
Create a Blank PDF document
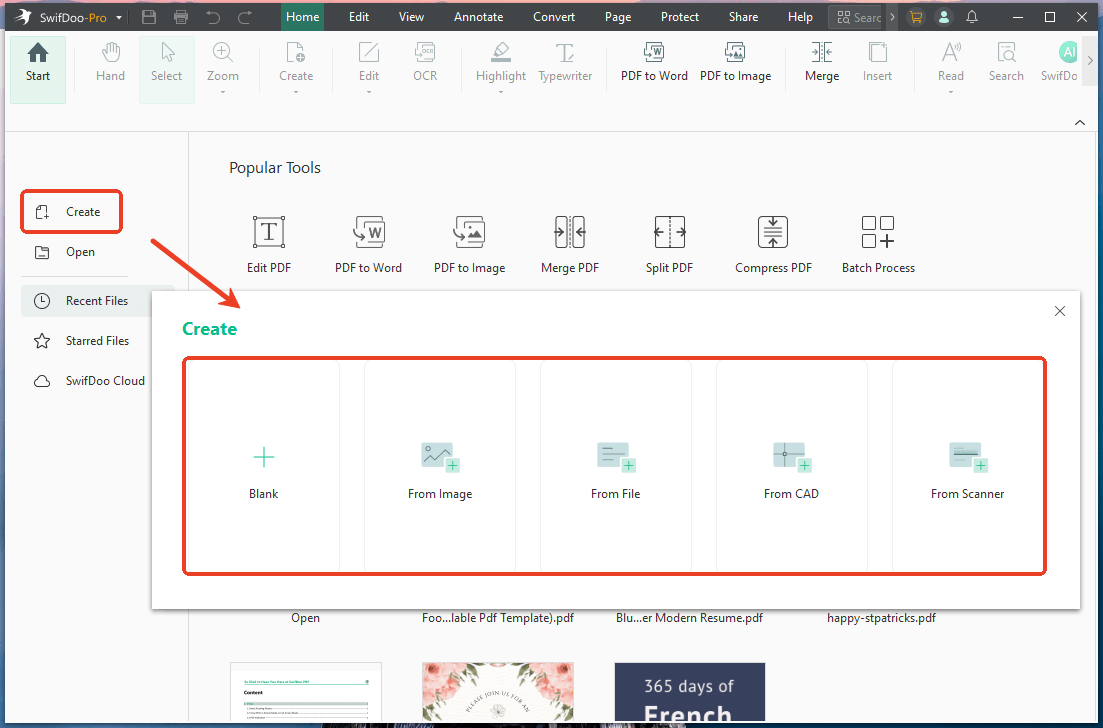[x=263, y=466]
